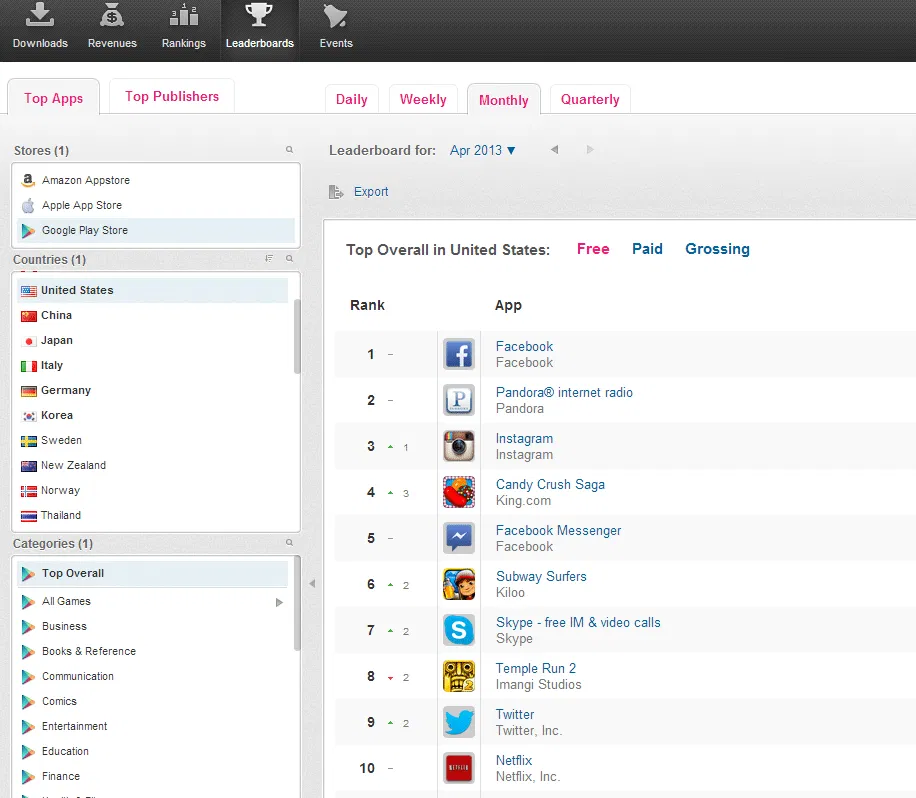Switch to the Top Publishers tab
The height and width of the screenshot is (798, 916).
click(x=172, y=97)
